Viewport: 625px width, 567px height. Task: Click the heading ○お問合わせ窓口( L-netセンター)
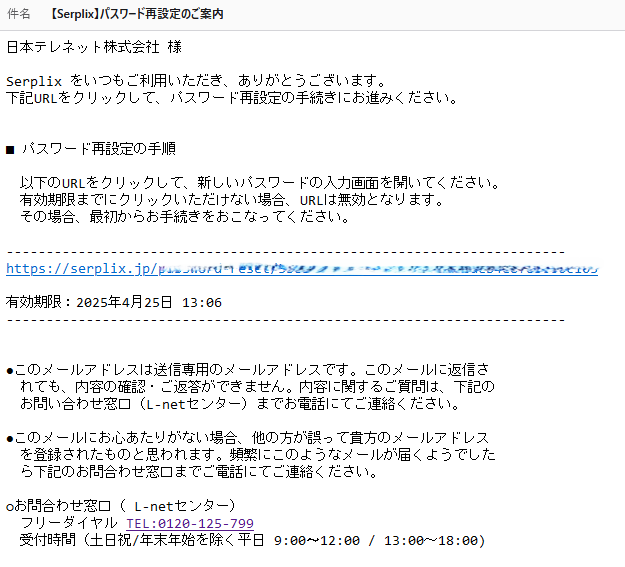tap(121, 506)
